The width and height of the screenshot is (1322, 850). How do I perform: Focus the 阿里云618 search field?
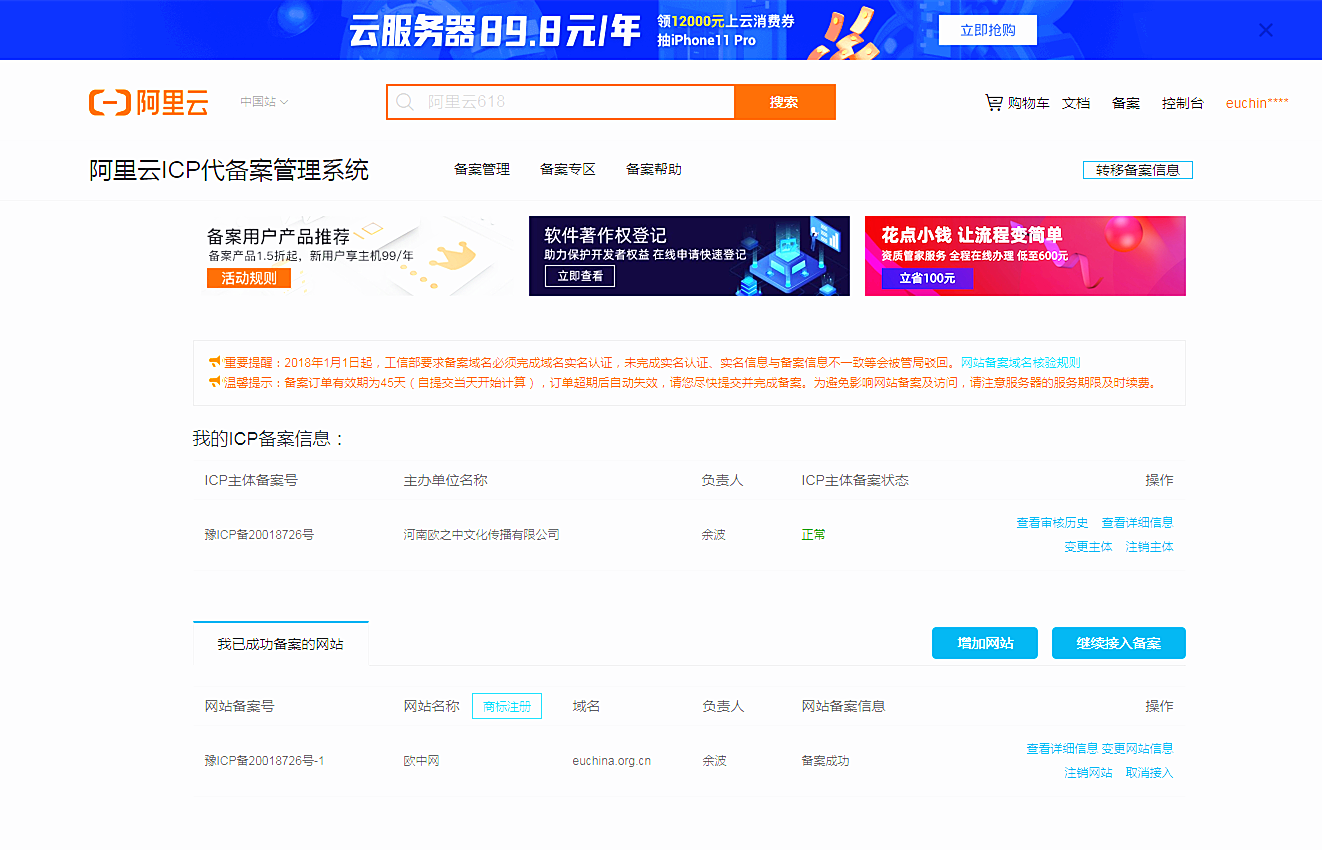pyautogui.click(x=561, y=102)
